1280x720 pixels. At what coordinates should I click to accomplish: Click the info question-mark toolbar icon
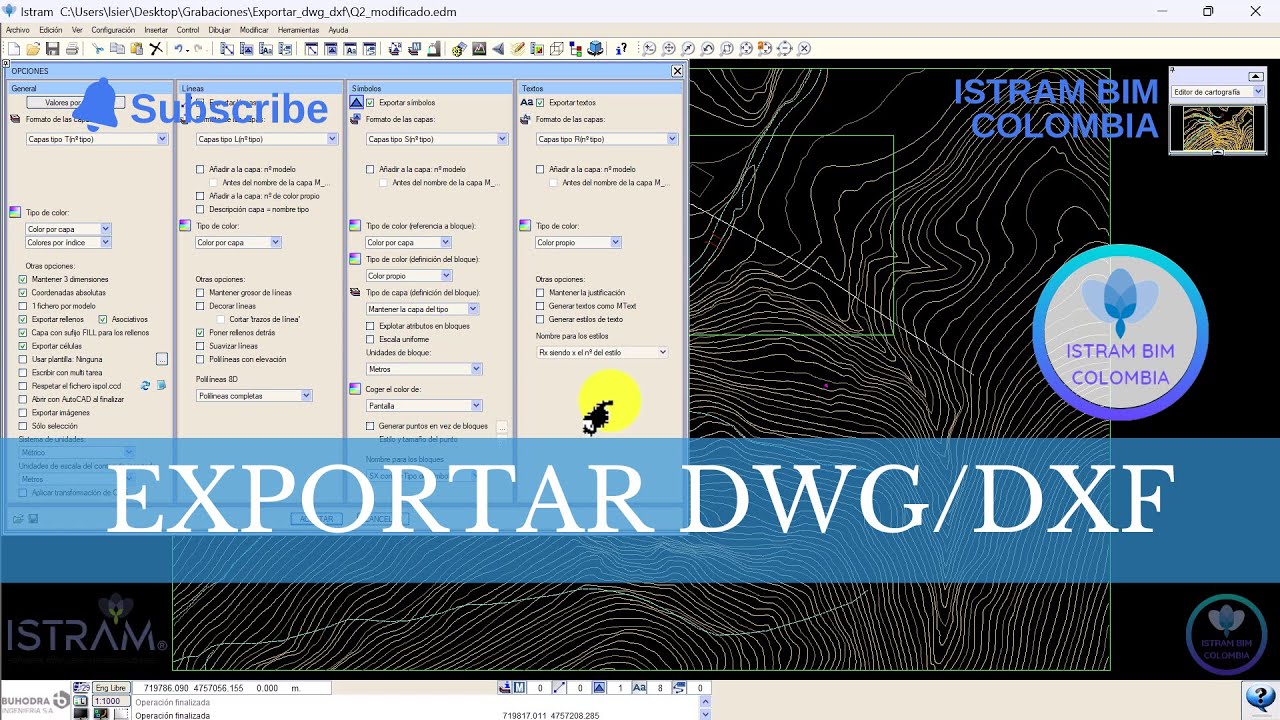(x=622, y=49)
